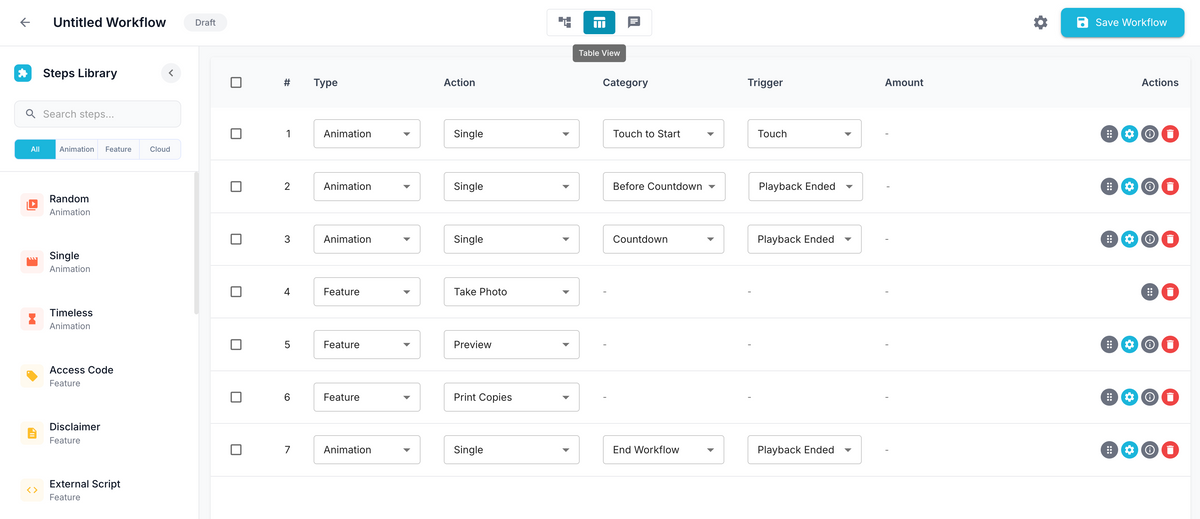Image resolution: width=1200 pixels, height=519 pixels.
Task: Check the box for row 7
Action: [x=236, y=450]
